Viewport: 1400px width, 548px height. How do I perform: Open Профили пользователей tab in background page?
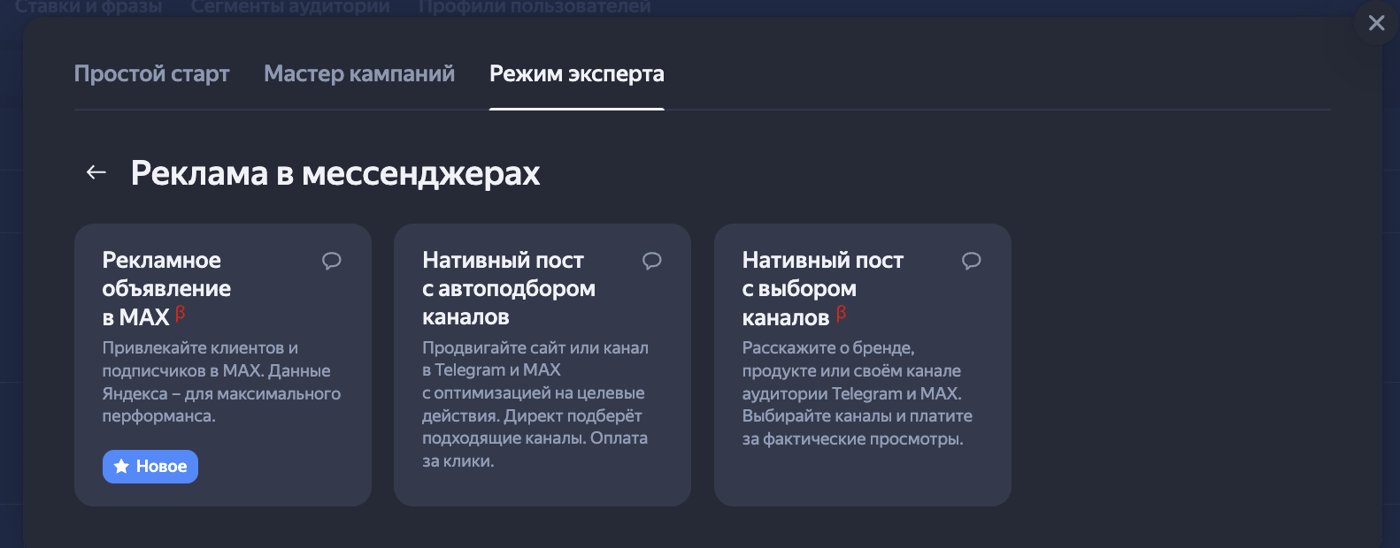coord(535,7)
